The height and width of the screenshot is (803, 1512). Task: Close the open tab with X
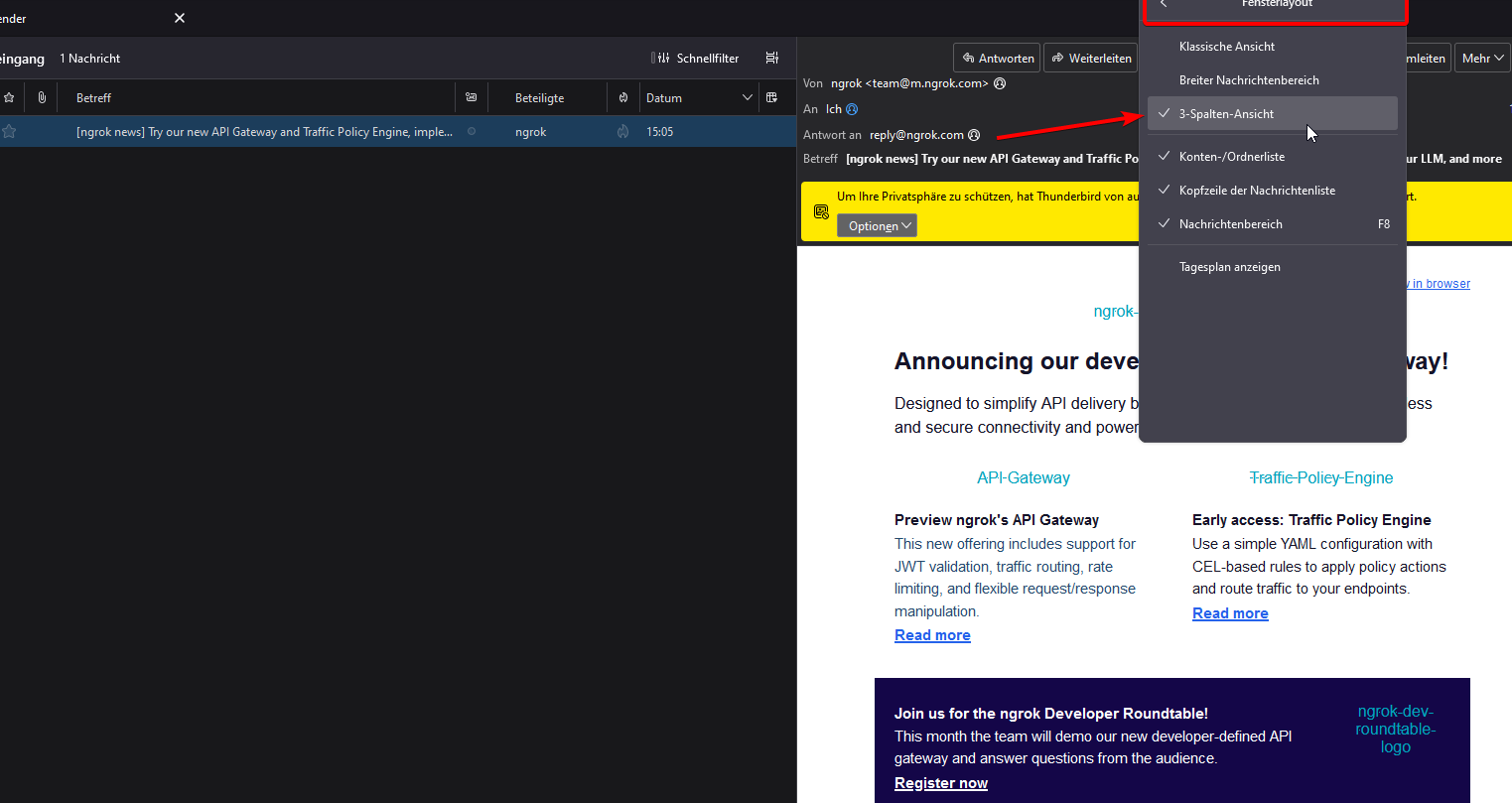coord(180,18)
